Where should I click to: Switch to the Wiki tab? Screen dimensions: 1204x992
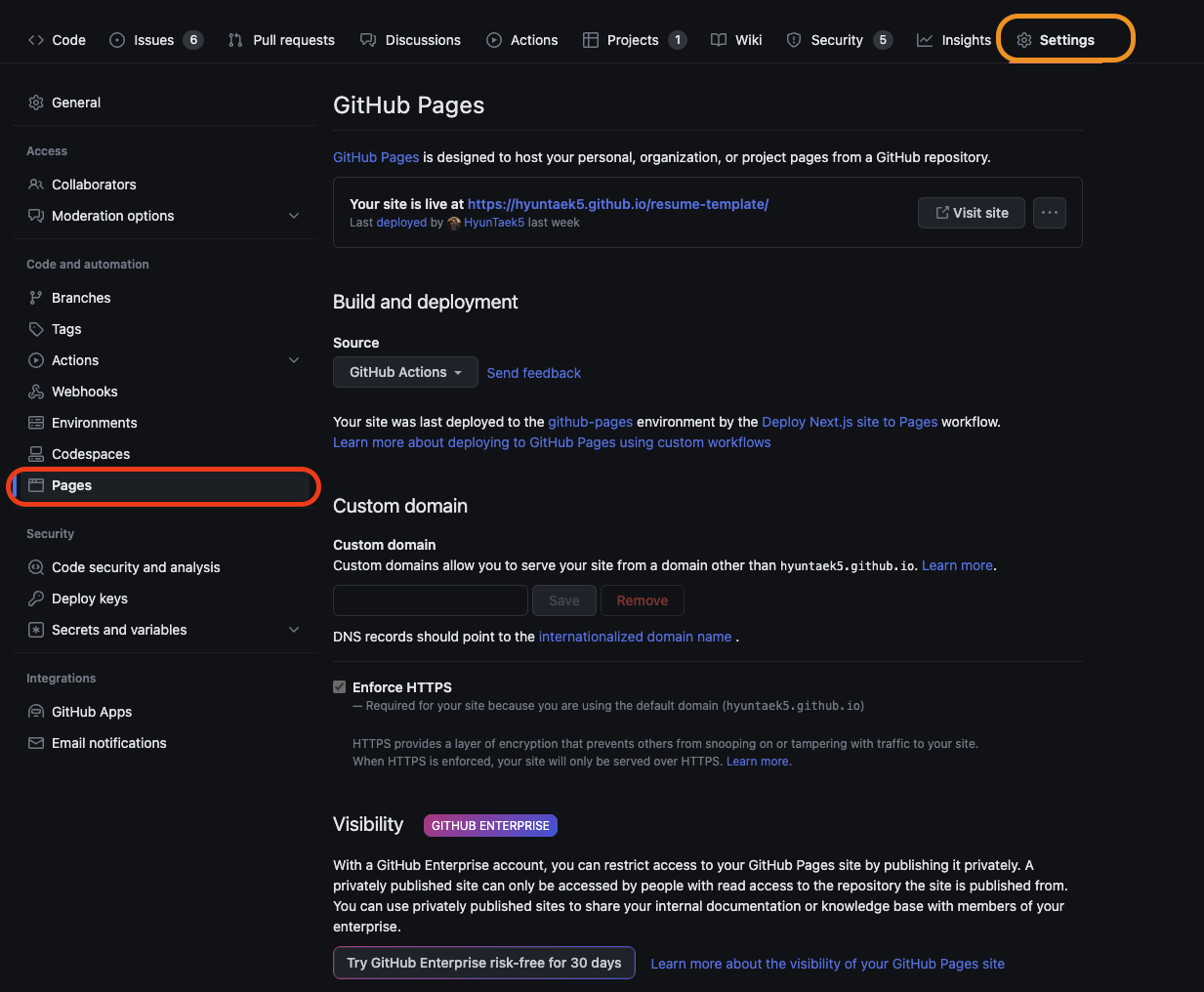[736, 40]
